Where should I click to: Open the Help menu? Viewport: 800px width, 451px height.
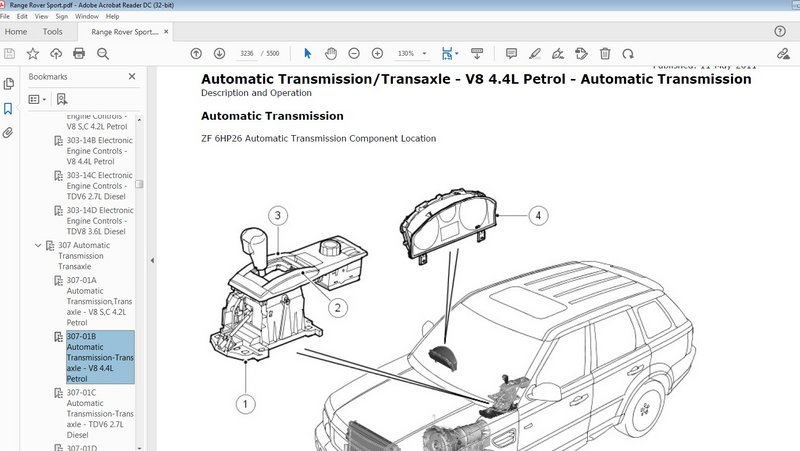pyautogui.click(x=112, y=16)
